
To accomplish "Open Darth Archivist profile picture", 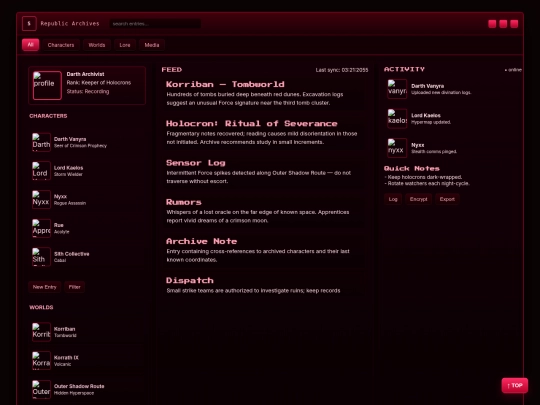I will (47, 85).
